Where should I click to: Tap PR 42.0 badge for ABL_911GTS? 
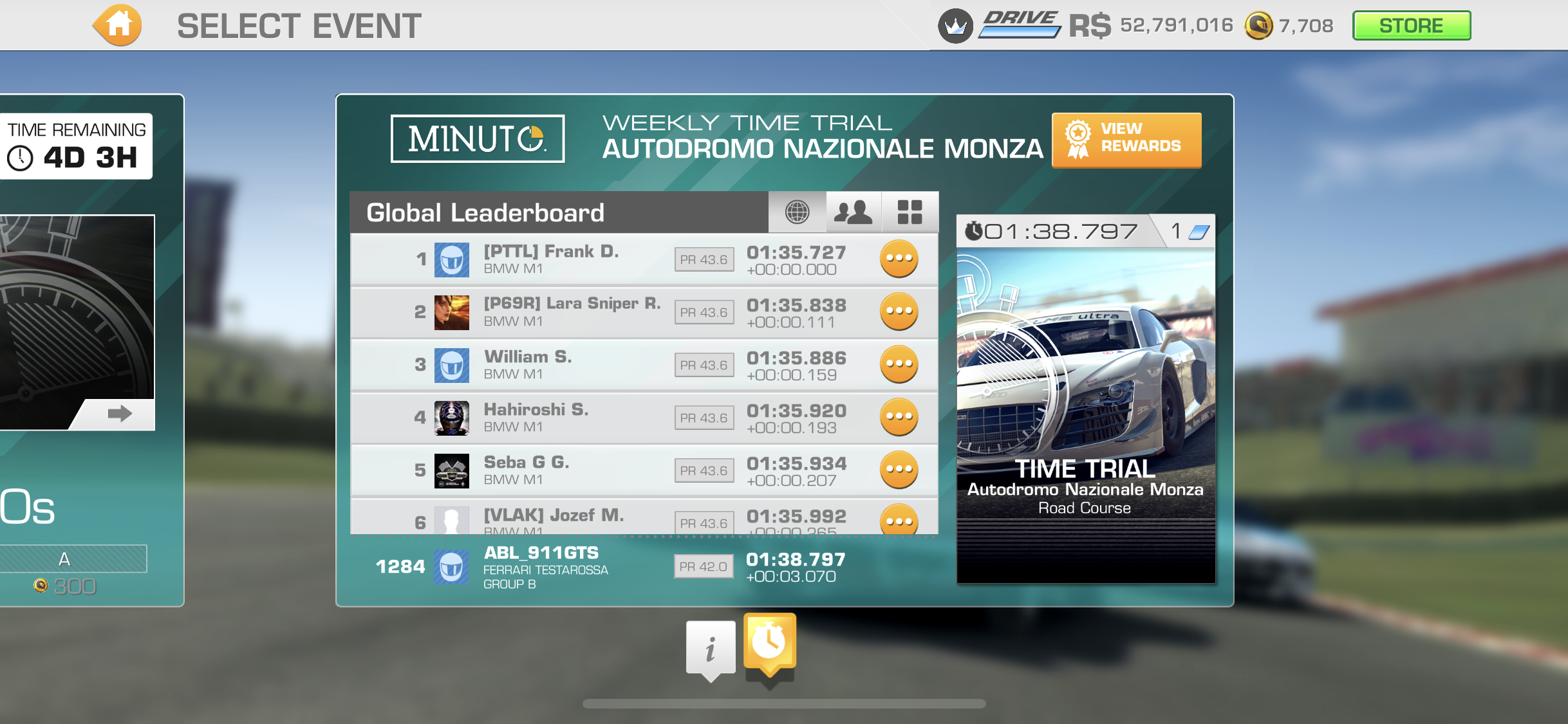coord(704,566)
